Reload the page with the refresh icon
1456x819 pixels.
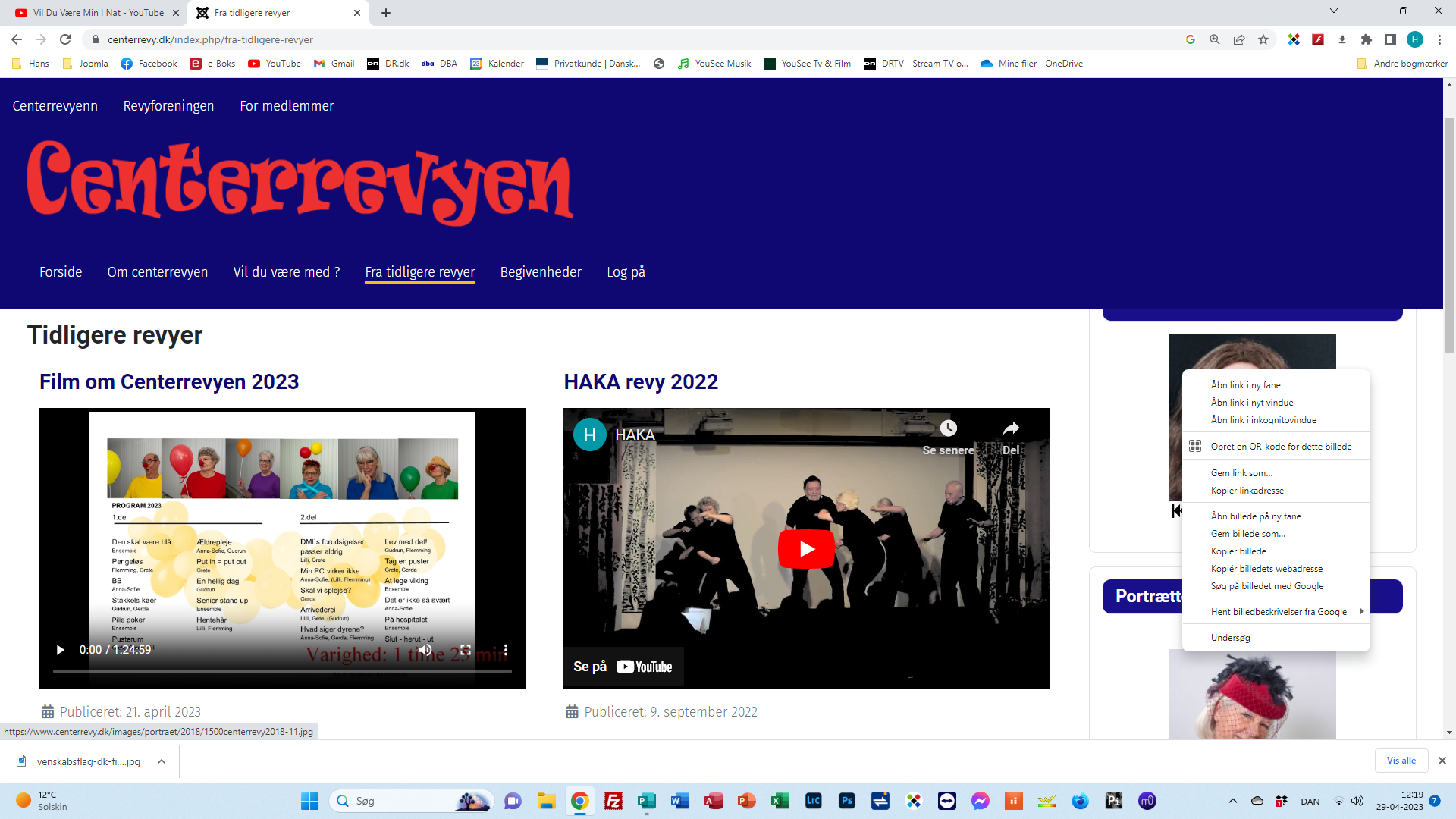[65, 39]
